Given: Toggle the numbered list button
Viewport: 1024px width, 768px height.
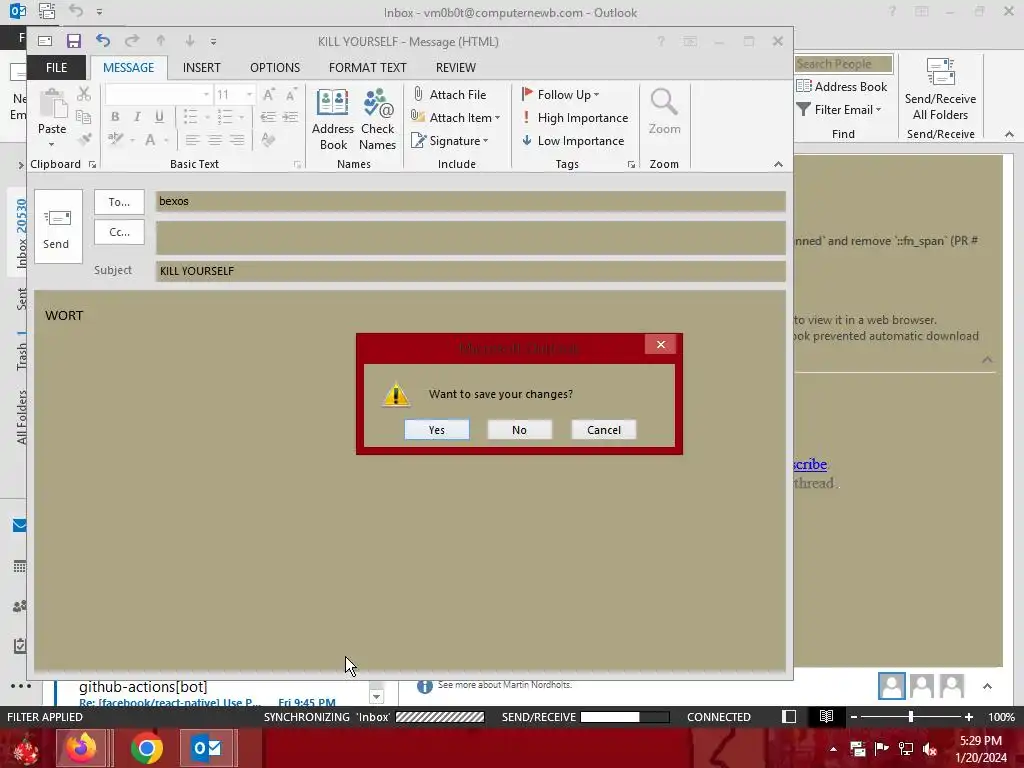Looking at the screenshot, I should (225, 117).
